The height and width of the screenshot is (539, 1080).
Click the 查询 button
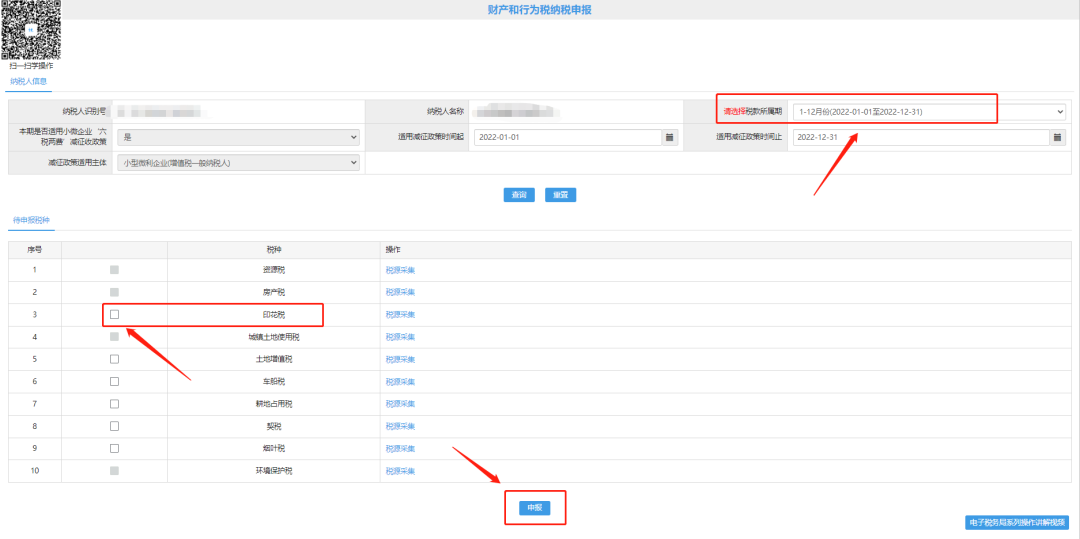pos(519,195)
